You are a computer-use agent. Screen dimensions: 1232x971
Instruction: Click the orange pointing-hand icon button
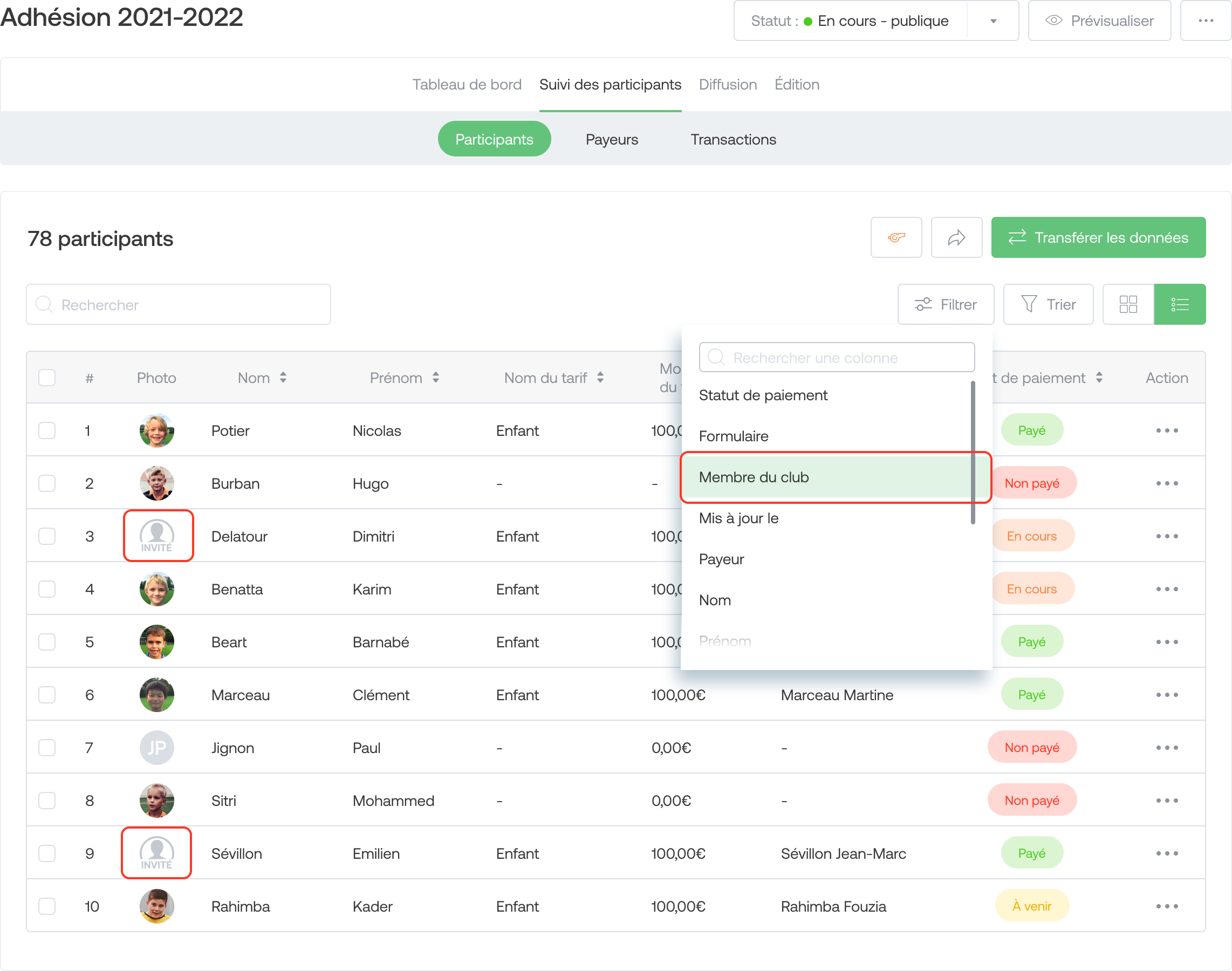pyautogui.click(x=896, y=237)
